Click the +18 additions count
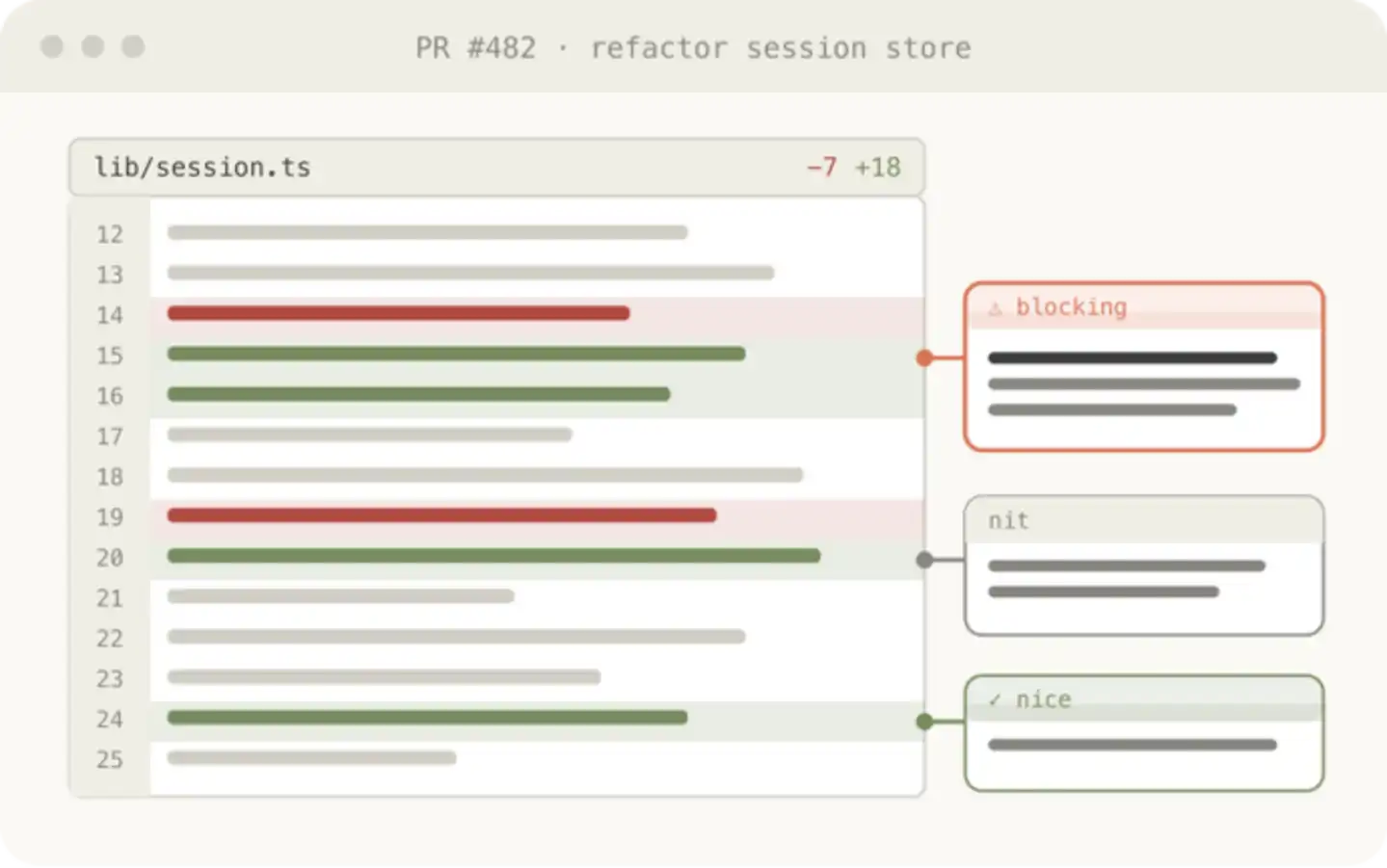 (x=878, y=168)
